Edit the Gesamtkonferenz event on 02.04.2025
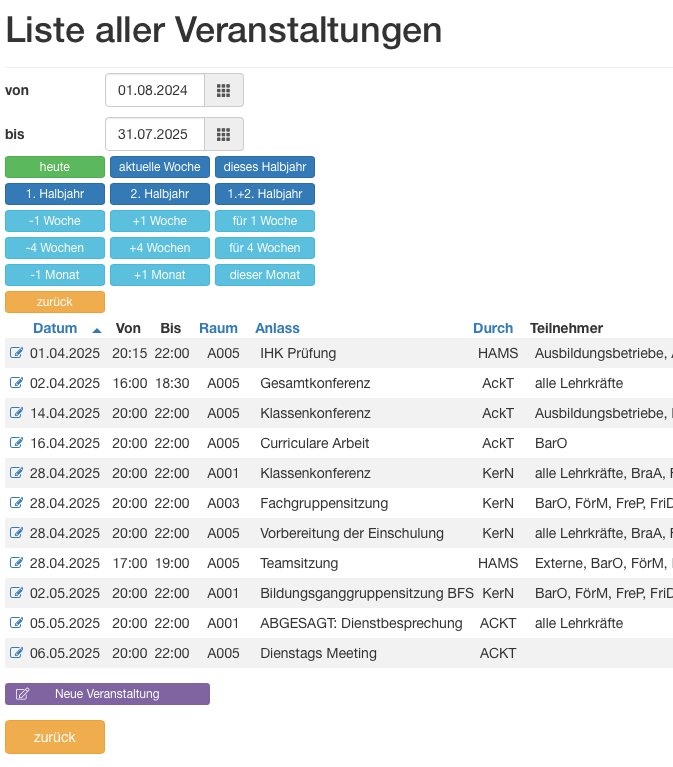 [x=16, y=383]
